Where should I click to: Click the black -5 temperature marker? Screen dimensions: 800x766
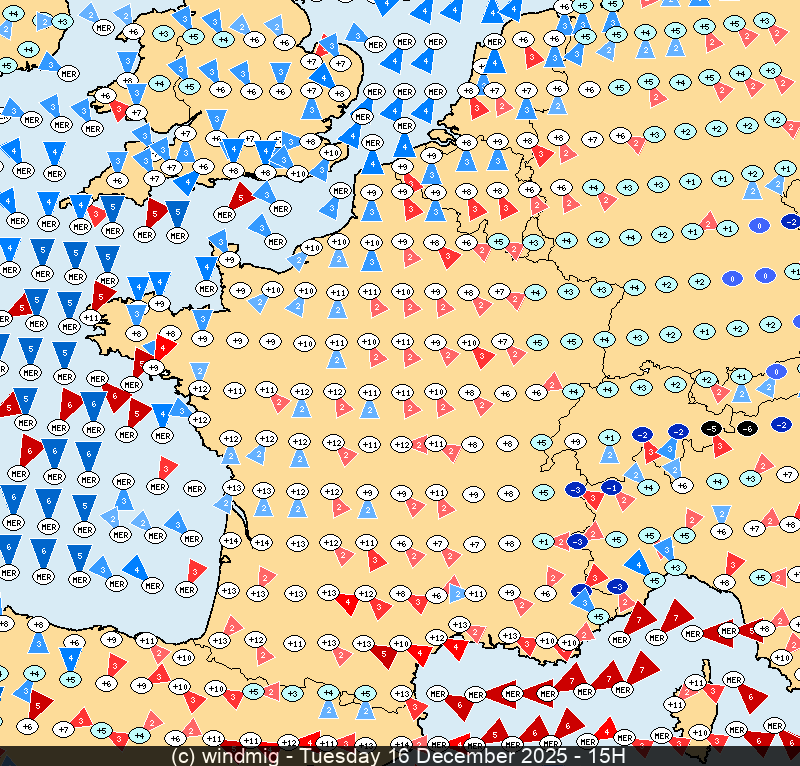712,428
